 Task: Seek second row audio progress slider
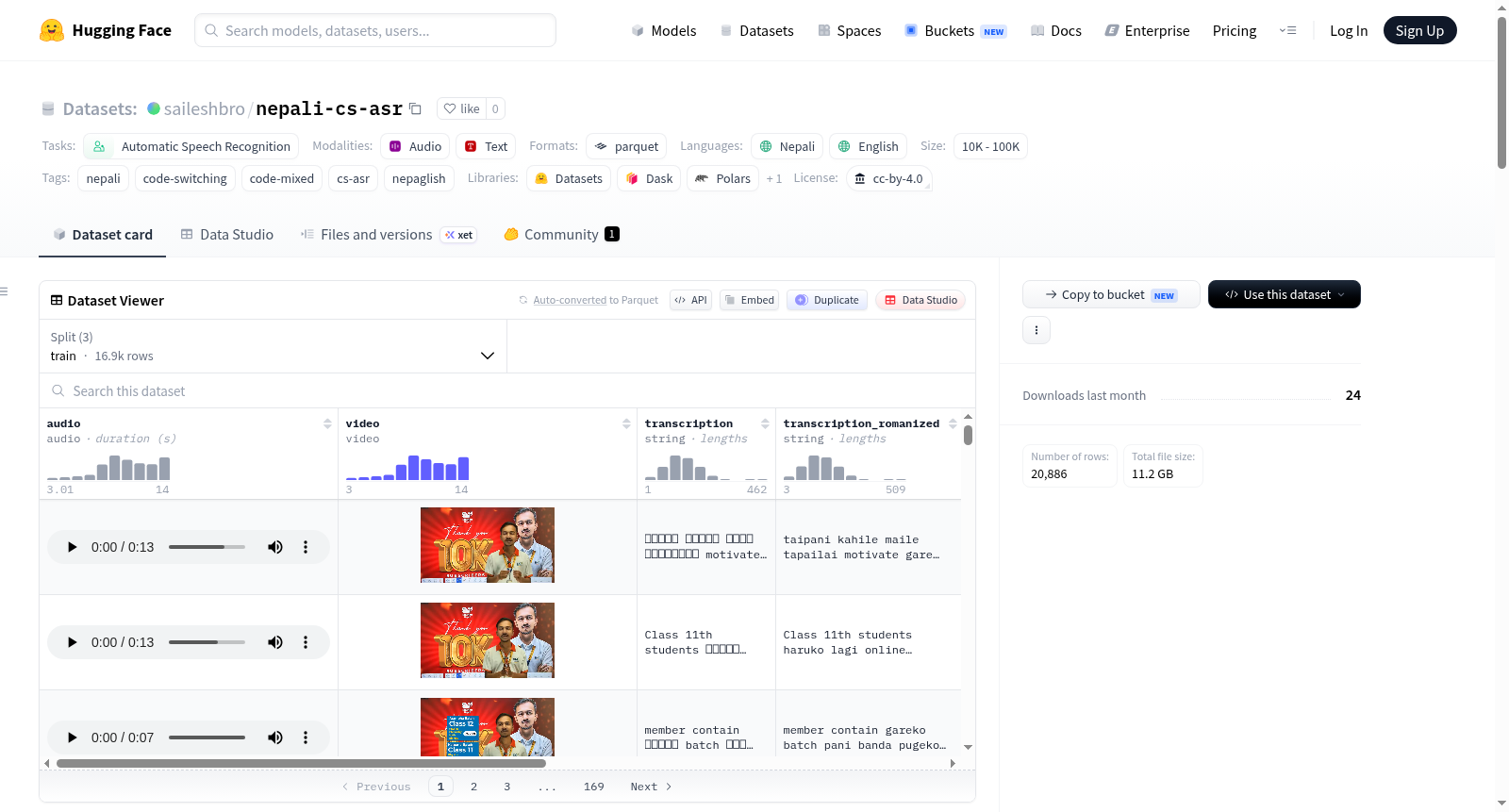[x=207, y=642]
